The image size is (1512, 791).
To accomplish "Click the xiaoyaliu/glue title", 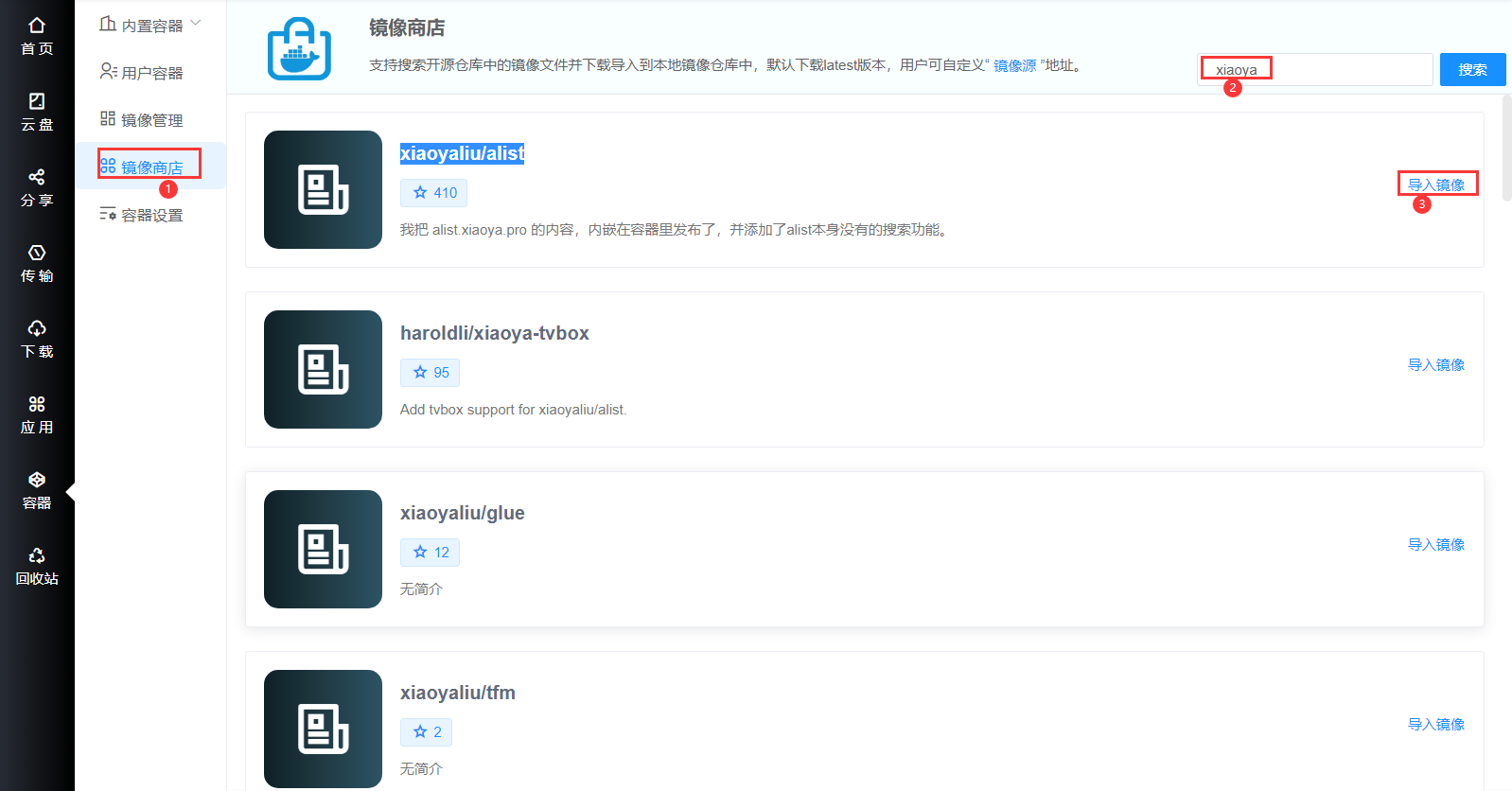I will 463,513.
